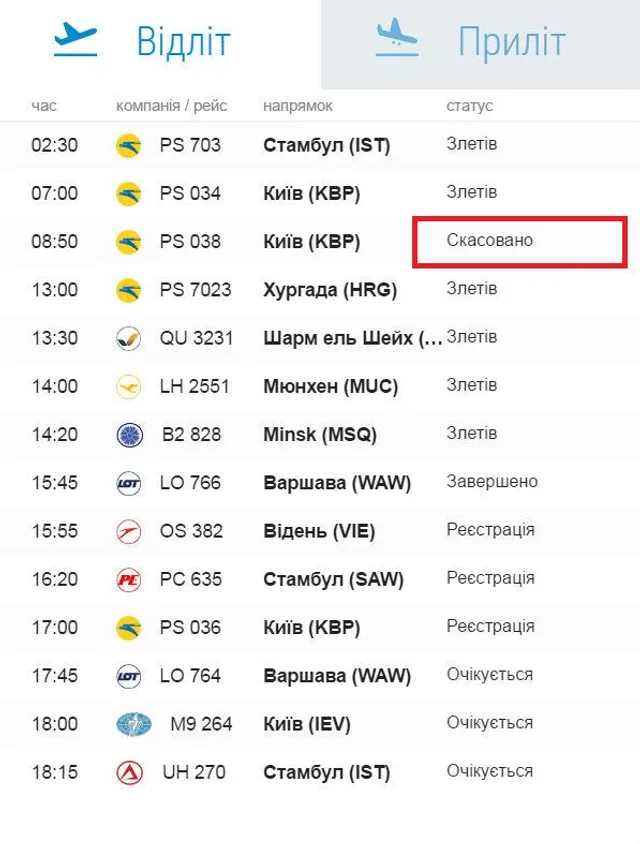Viewport: 640px width, 844px height.
Task: Click the airline logo for flight PS 703
Action: tap(129, 145)
